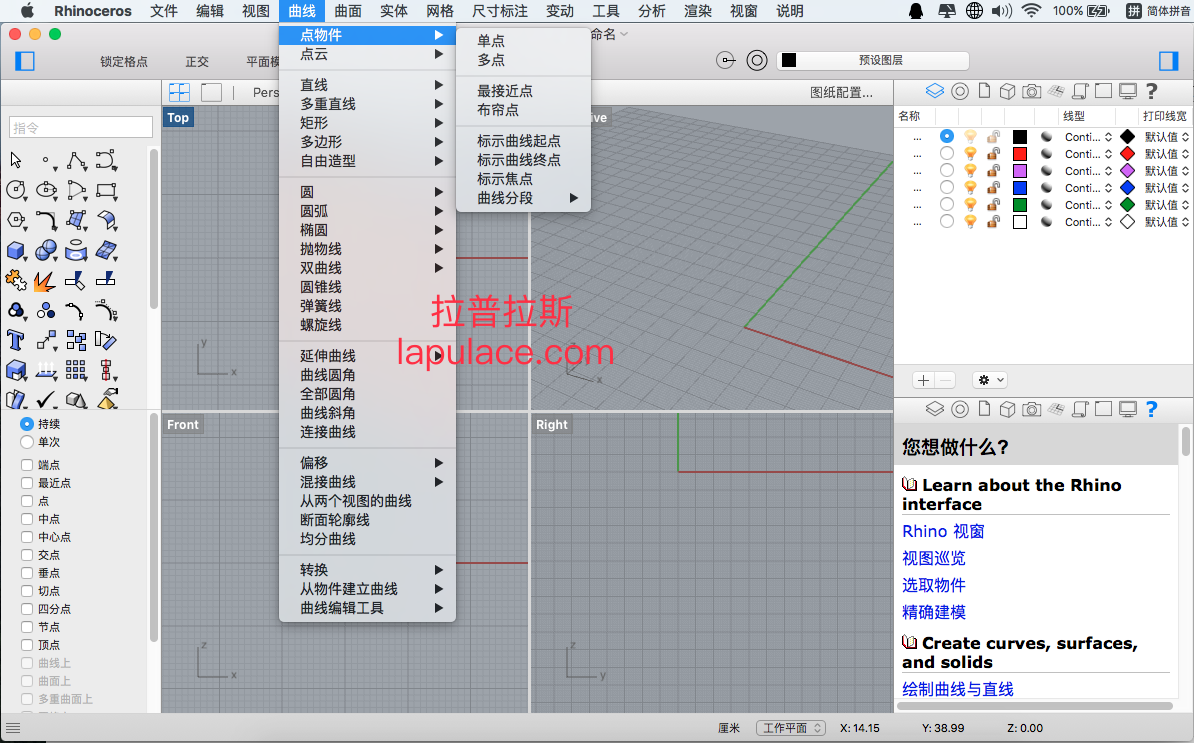Set the red layer as current layer

[x=947, y=154]
